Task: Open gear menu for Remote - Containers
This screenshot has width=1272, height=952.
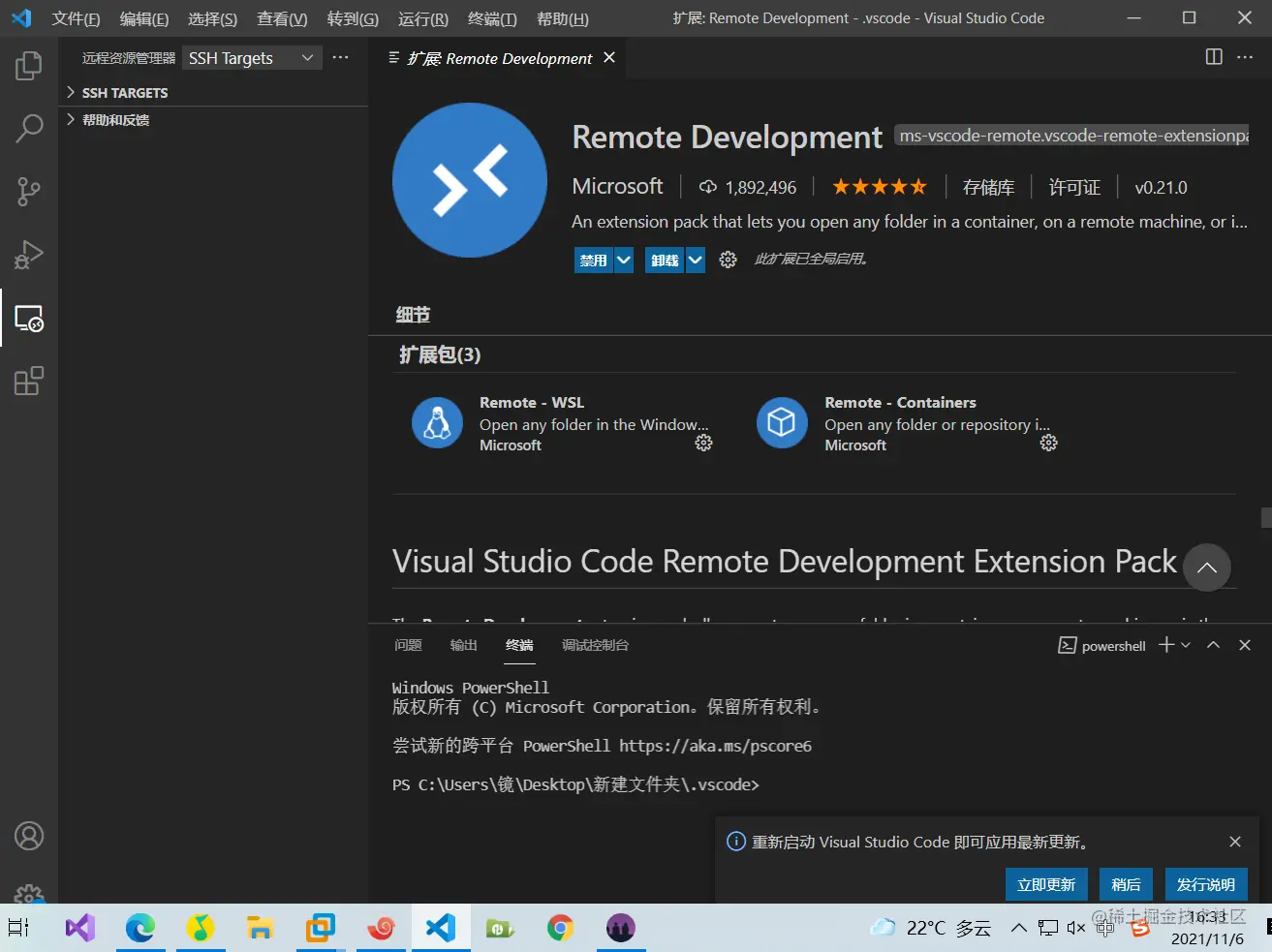Action: coord(1048,443)
